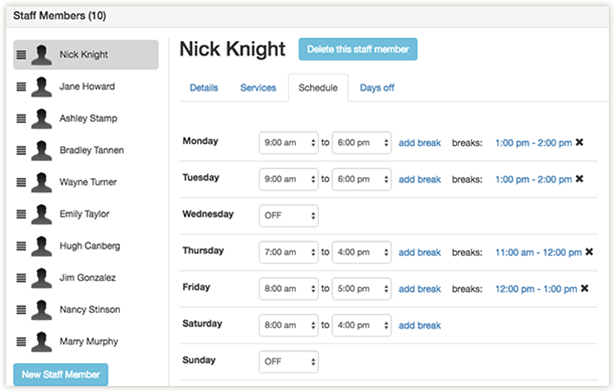Select Hugh Canberg in staff list
615x392 pixels.
click(x=86, y=246)
